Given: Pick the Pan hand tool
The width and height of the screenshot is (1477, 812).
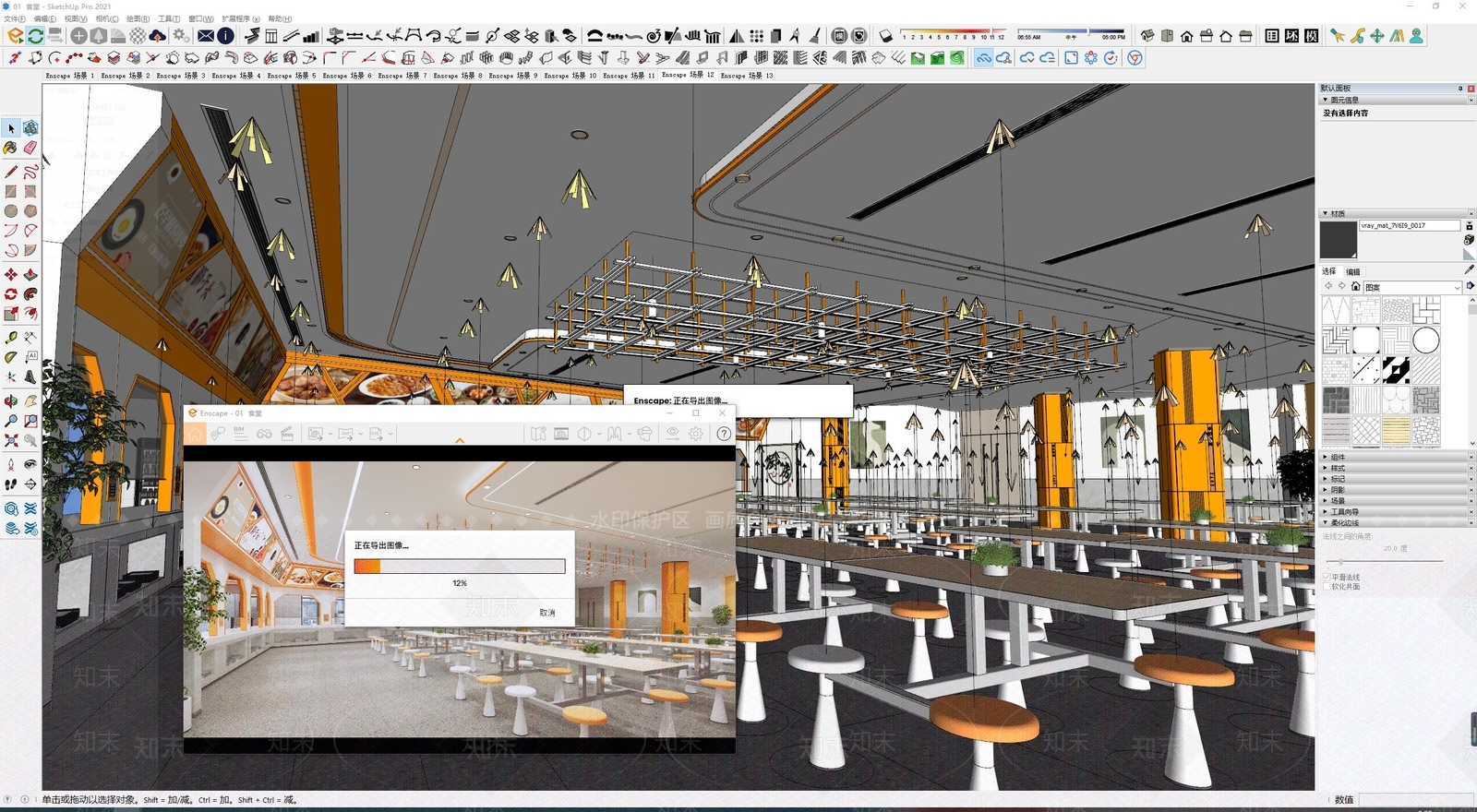Looking at the screenshot, I should tap(30, 401).
